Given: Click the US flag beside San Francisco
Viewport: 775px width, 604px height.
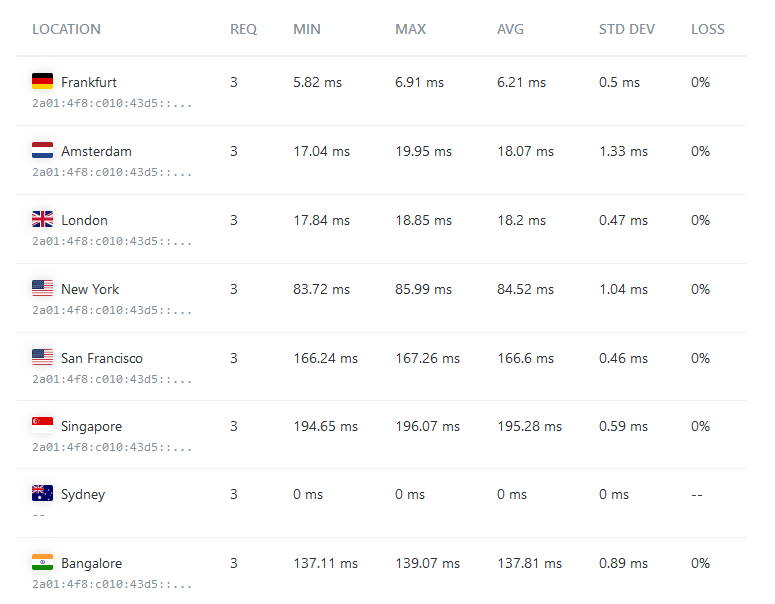Looking at the screenshot, I should coord(42,358).
